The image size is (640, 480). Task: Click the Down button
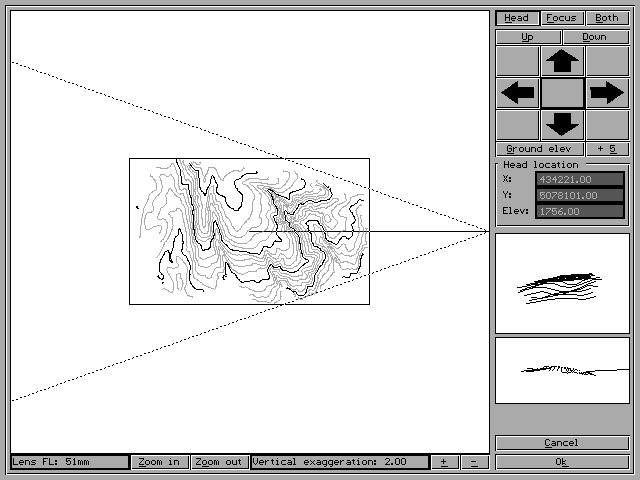596,37
